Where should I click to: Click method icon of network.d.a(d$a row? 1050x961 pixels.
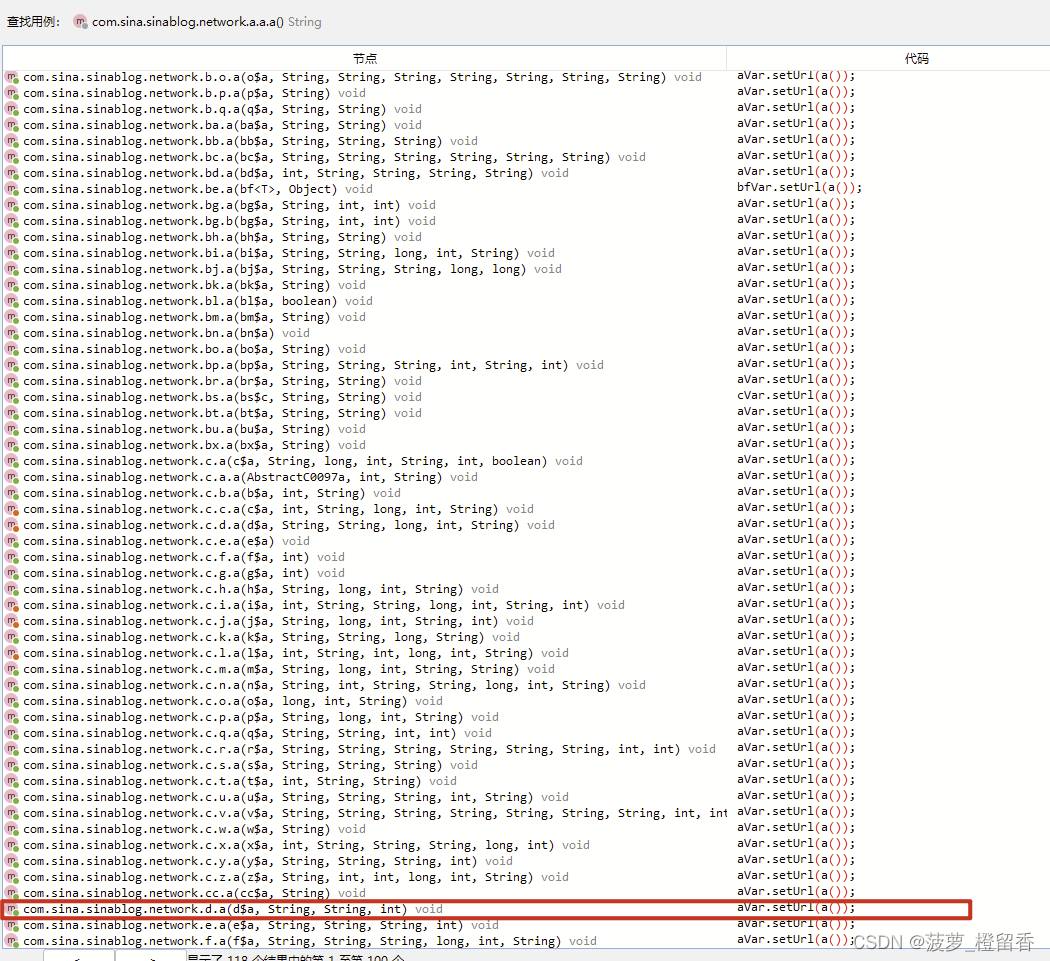click(x=12, y=909)
